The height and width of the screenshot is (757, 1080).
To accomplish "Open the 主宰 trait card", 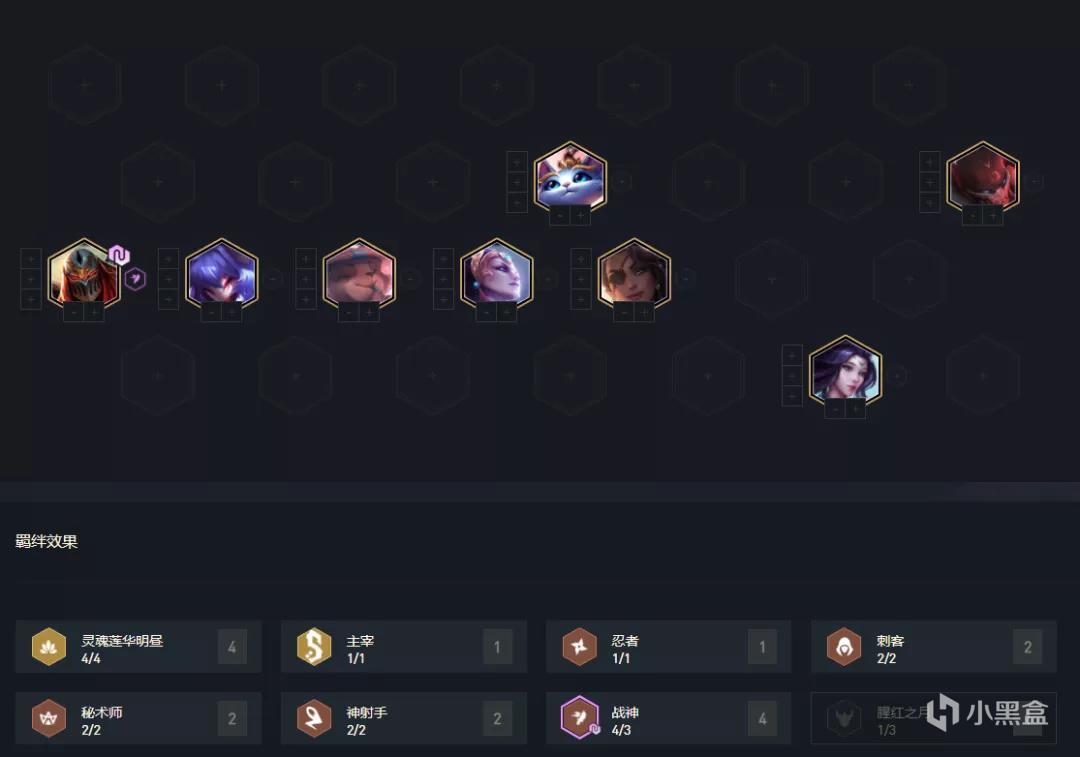I will click(x=404, y=647).
